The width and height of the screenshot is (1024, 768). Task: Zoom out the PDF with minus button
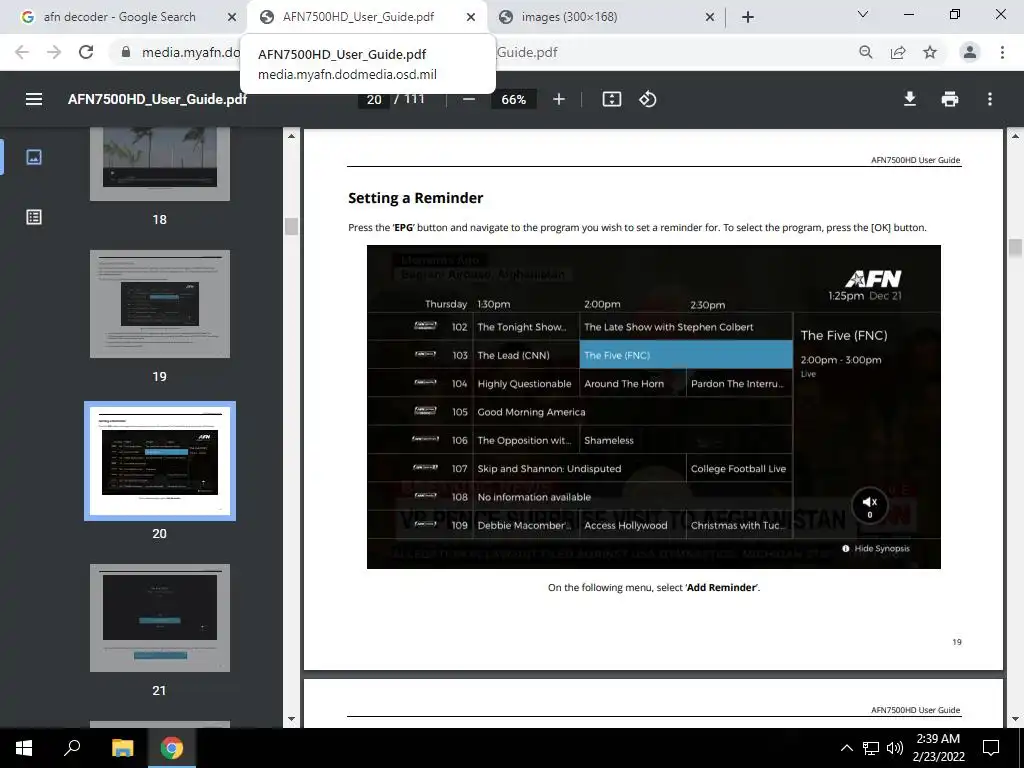pos(469,99)
